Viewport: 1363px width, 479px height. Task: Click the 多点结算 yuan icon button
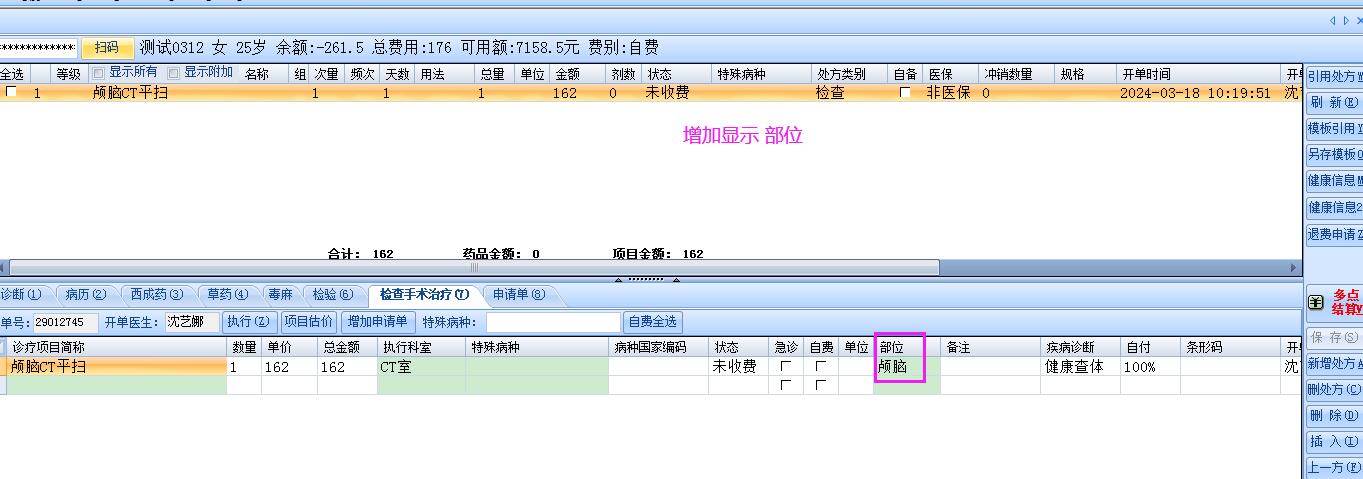[1335, 302]
